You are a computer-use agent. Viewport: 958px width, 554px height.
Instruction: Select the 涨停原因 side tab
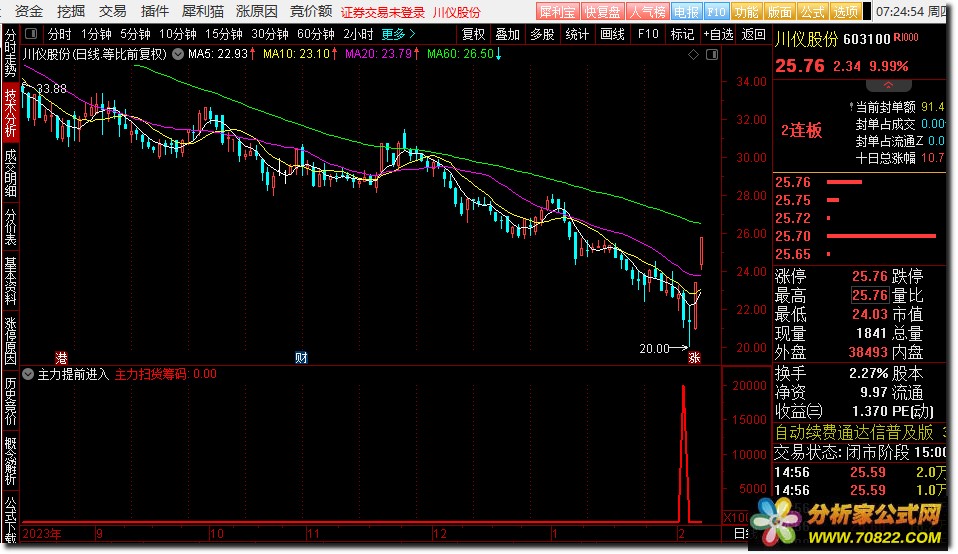(10, 340)
